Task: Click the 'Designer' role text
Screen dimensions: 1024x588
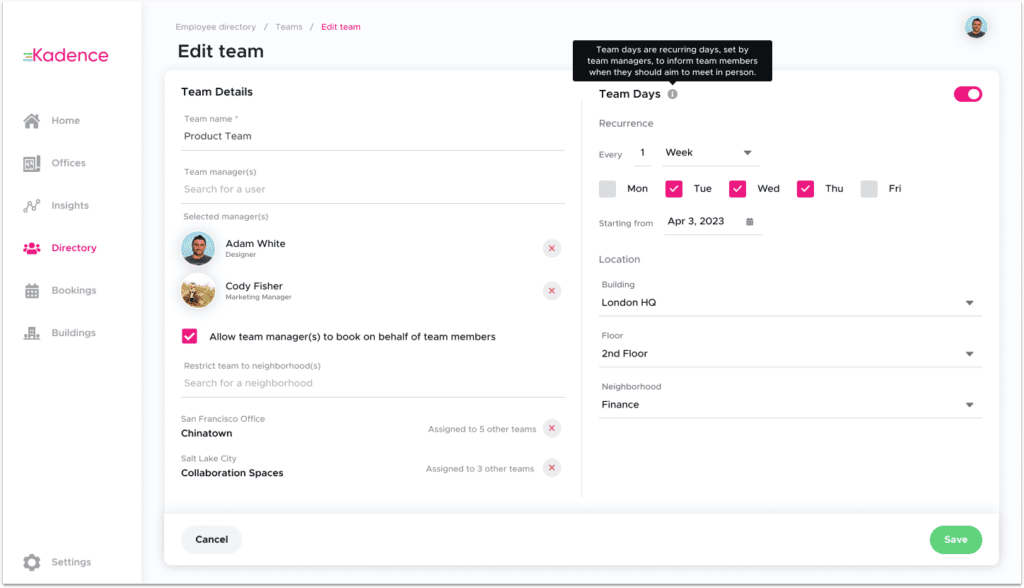Action: 240,255
